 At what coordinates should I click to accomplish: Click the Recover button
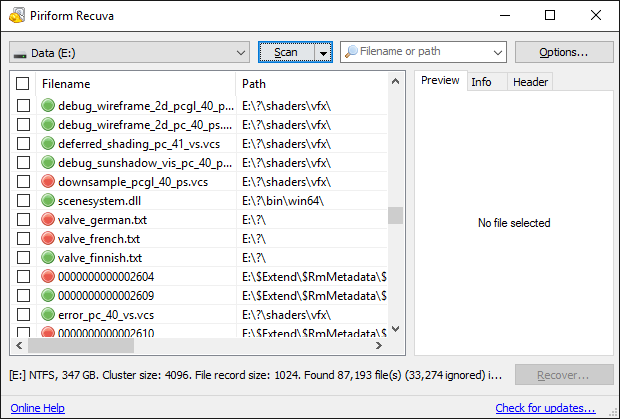[564, 375]
